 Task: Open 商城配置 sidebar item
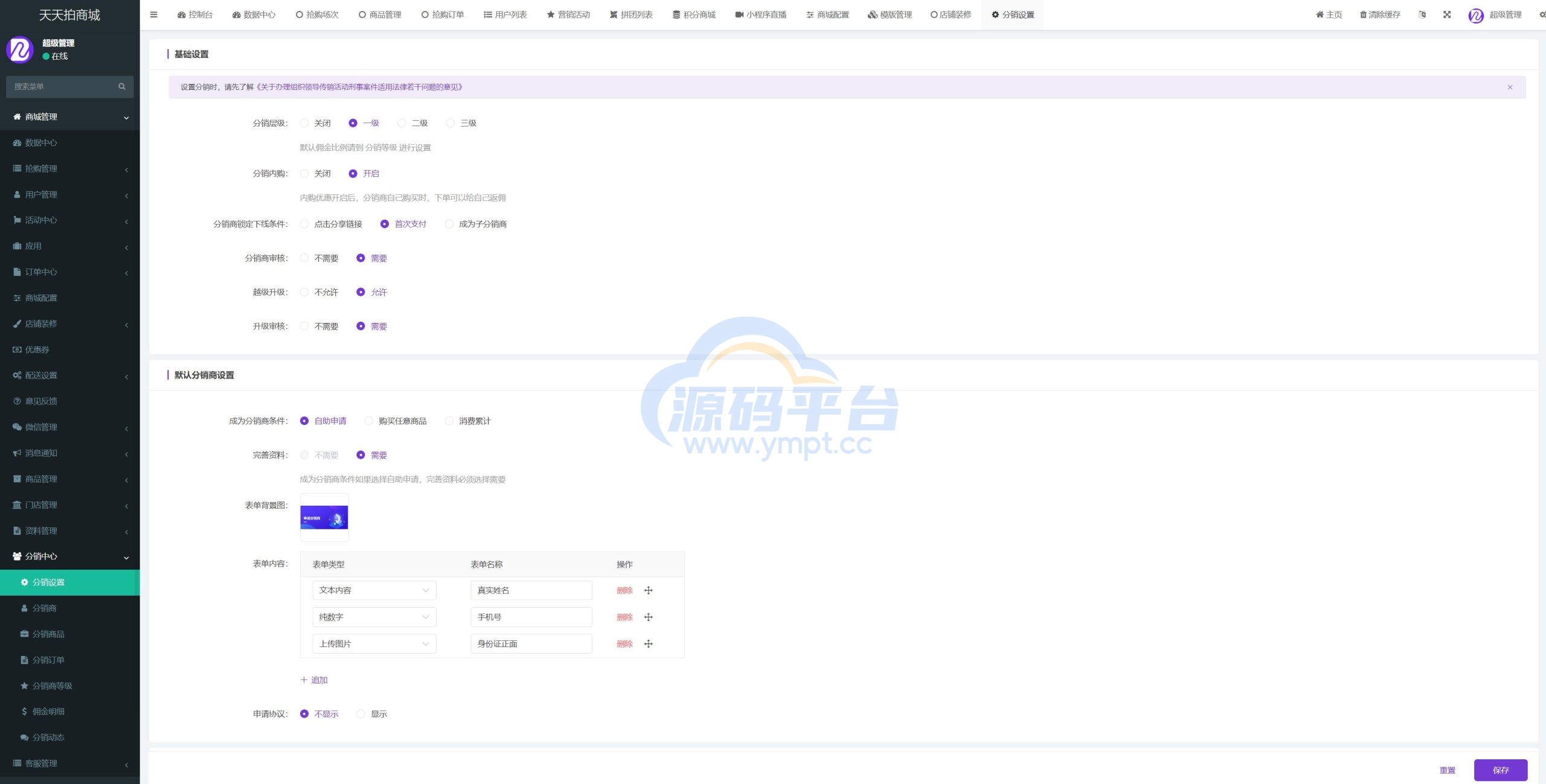70,298
